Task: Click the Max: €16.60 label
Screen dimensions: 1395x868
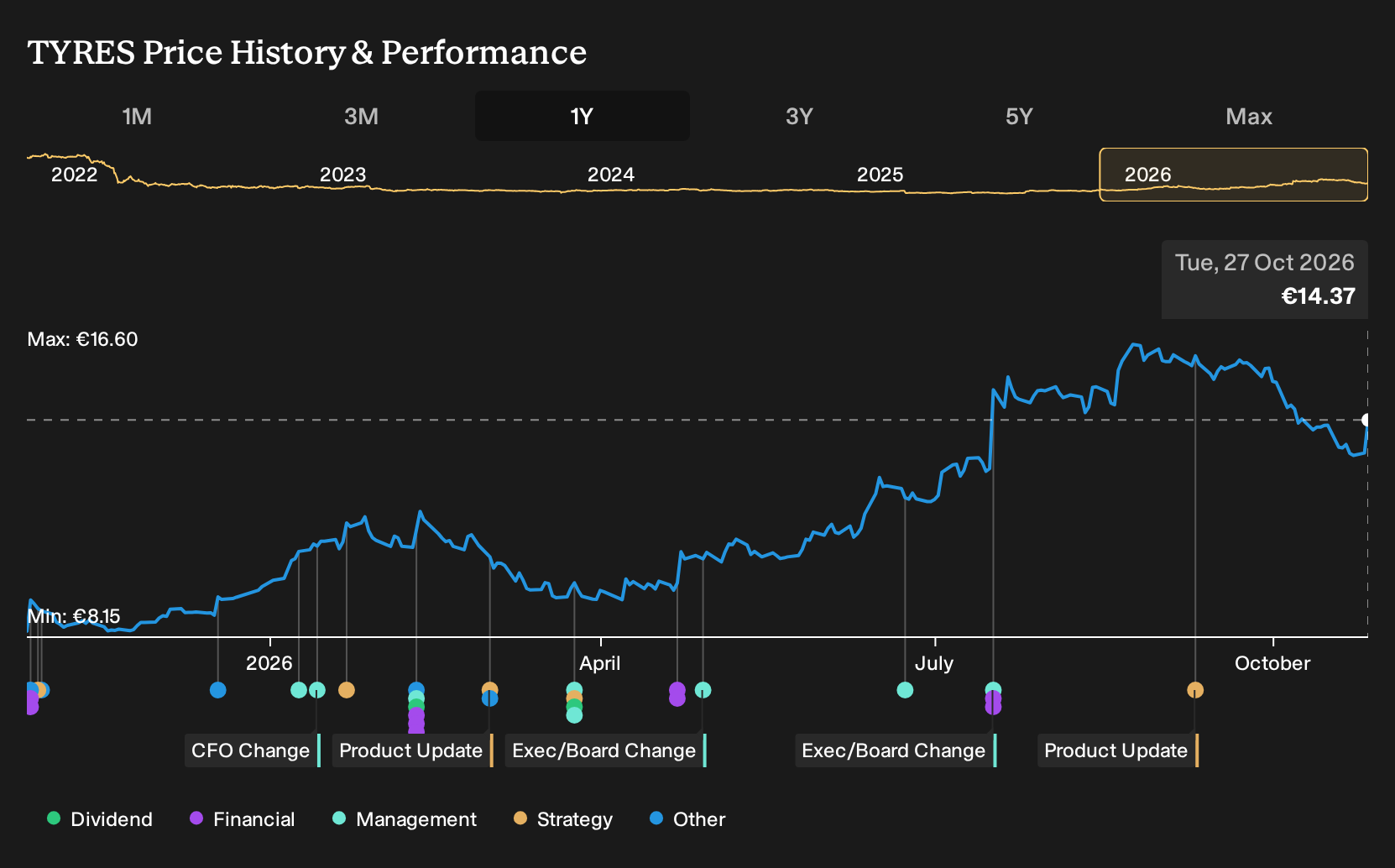Action: point(82,339)
